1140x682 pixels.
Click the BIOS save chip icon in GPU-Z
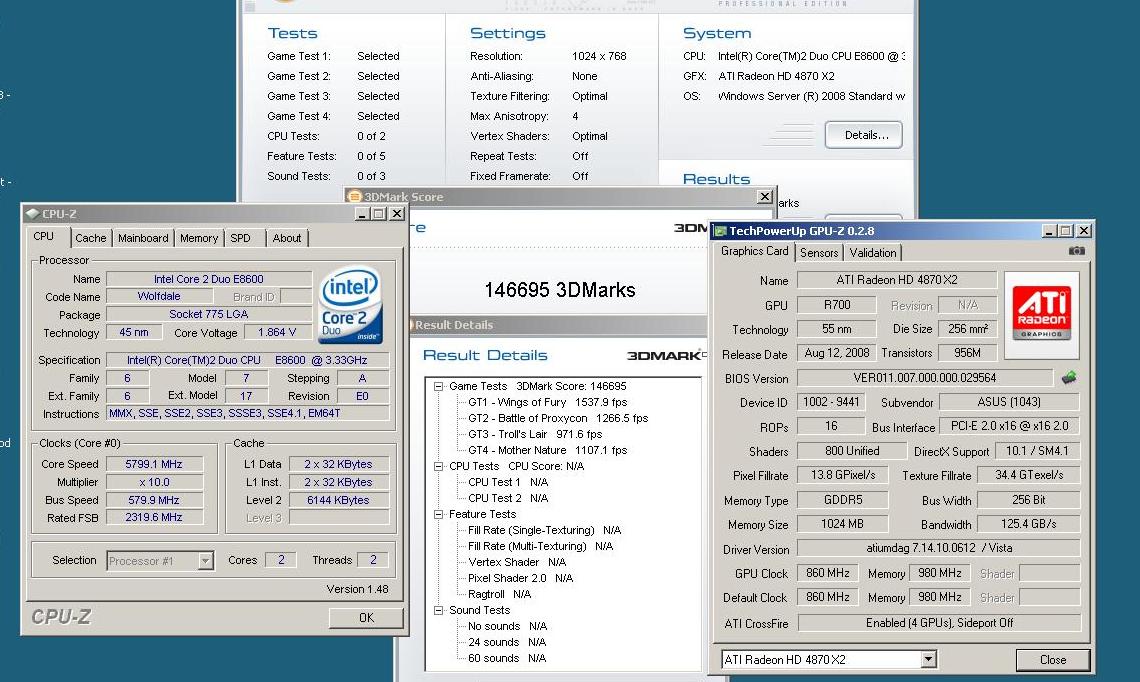tap(1069, 377)
